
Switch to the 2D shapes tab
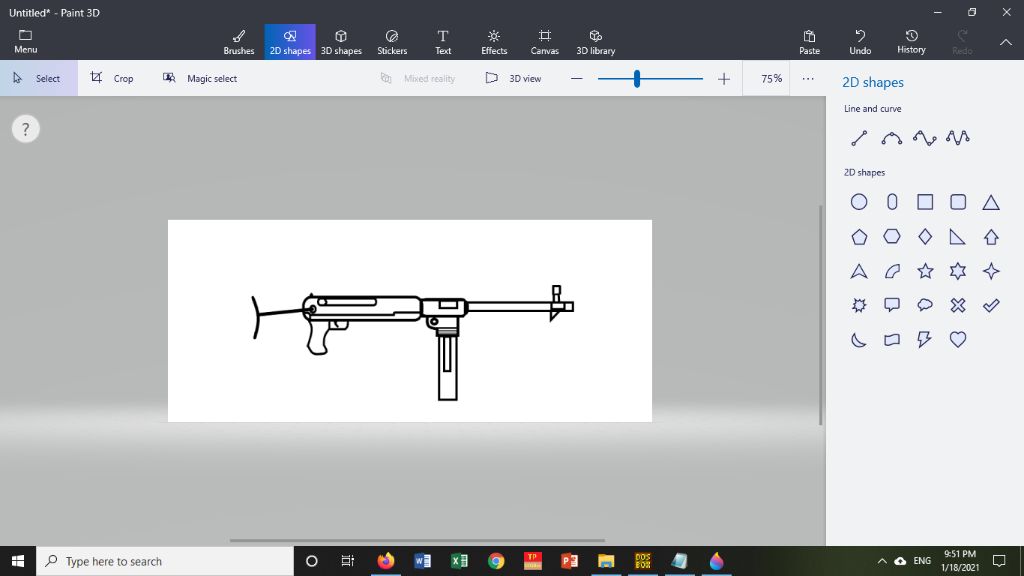coord(290,42)
